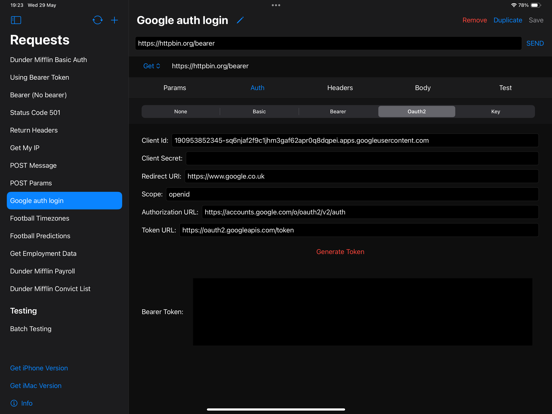This screenshot has height=414, width=552.
Task: Select Bearer auth type
Action: tap(338, 112)
